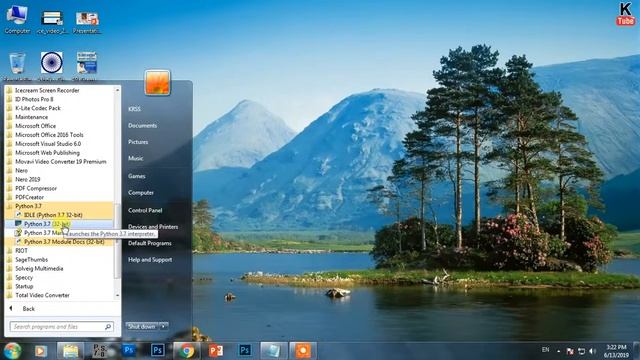Open the PS 7.0 taskbar icon
Image resolution: width=640 pixels, height=360 pixels.
(x=99, y=351)
